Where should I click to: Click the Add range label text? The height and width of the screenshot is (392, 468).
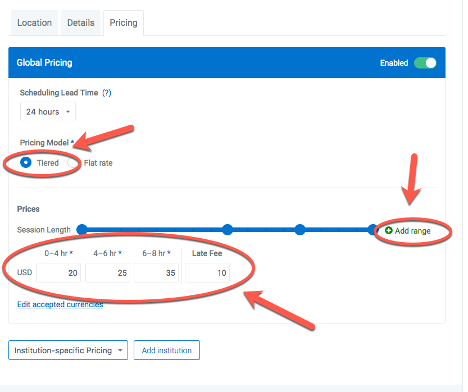412,231
